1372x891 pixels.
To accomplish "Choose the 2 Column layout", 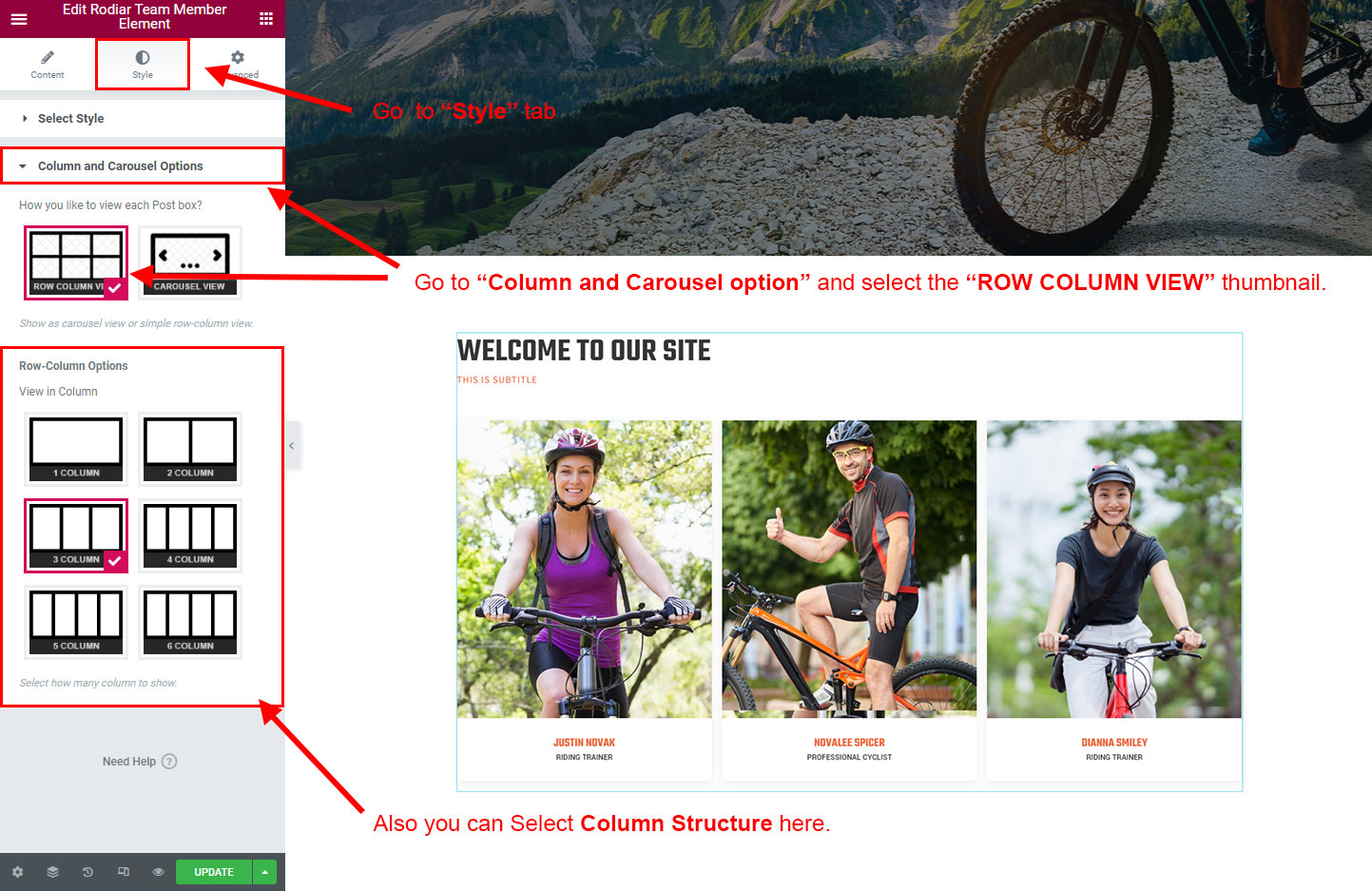I will coord(190,449).
